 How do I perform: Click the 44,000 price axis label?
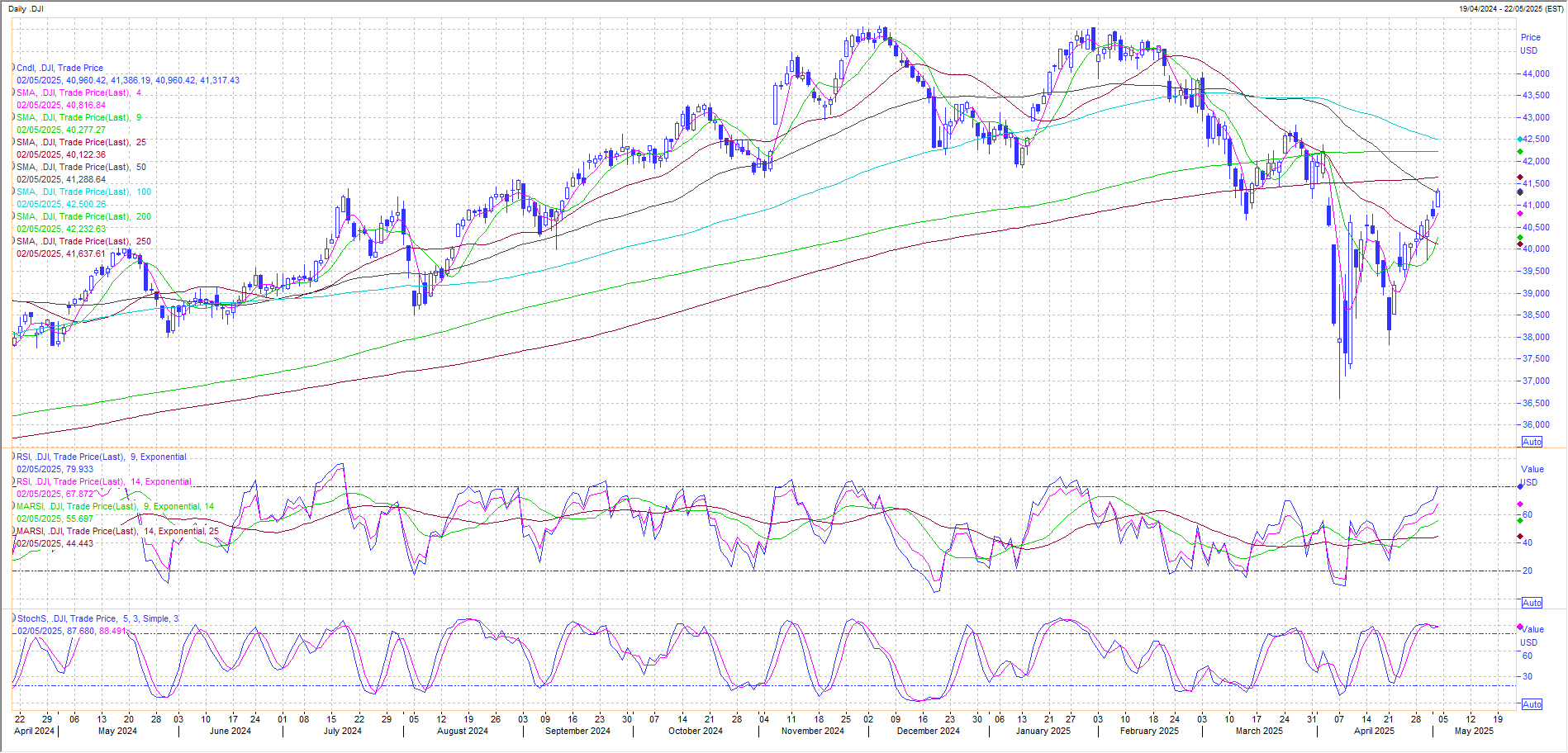coord(1536,73)
